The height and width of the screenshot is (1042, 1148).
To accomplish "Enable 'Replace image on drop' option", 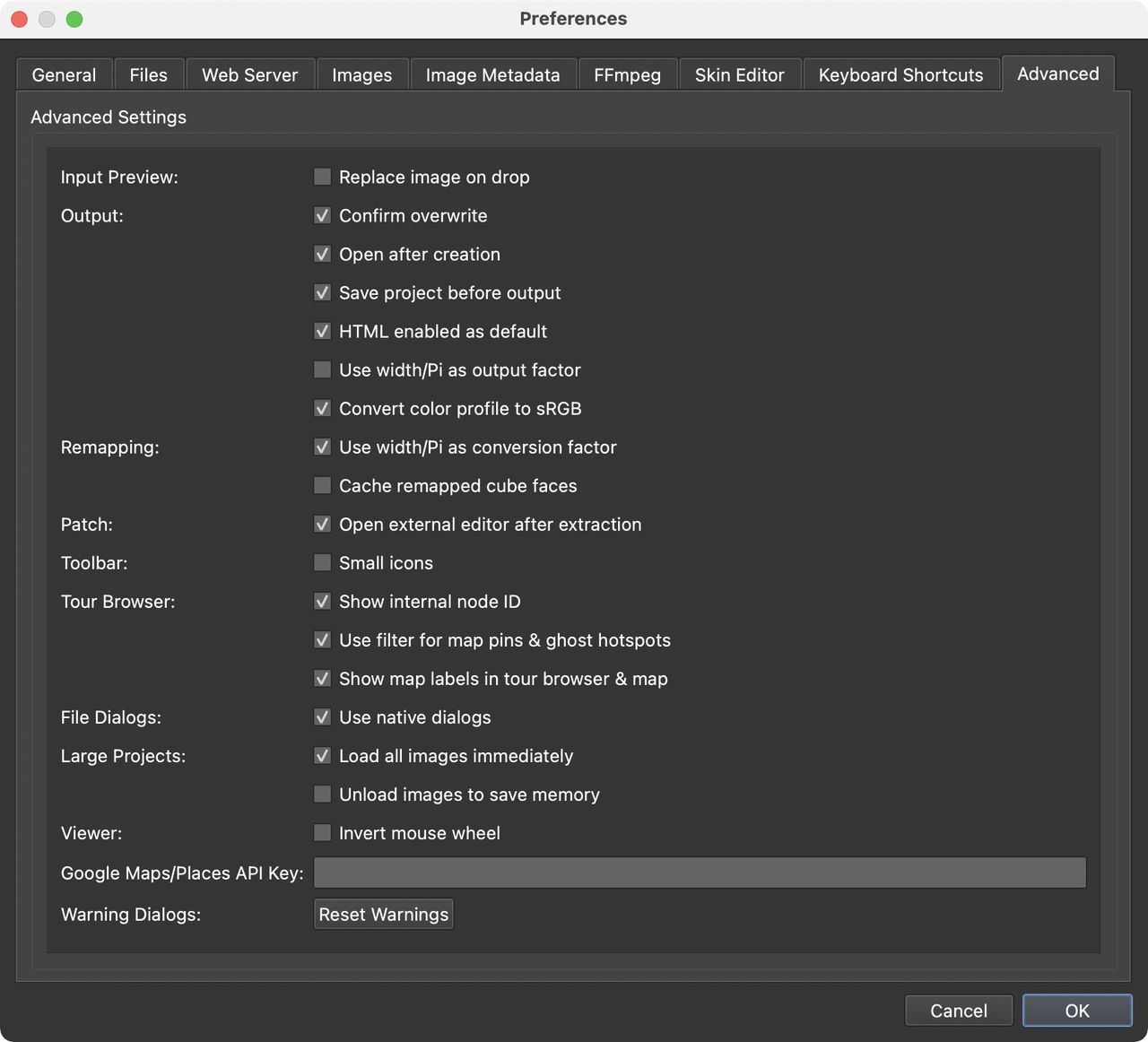I will [x=322, y=177].
